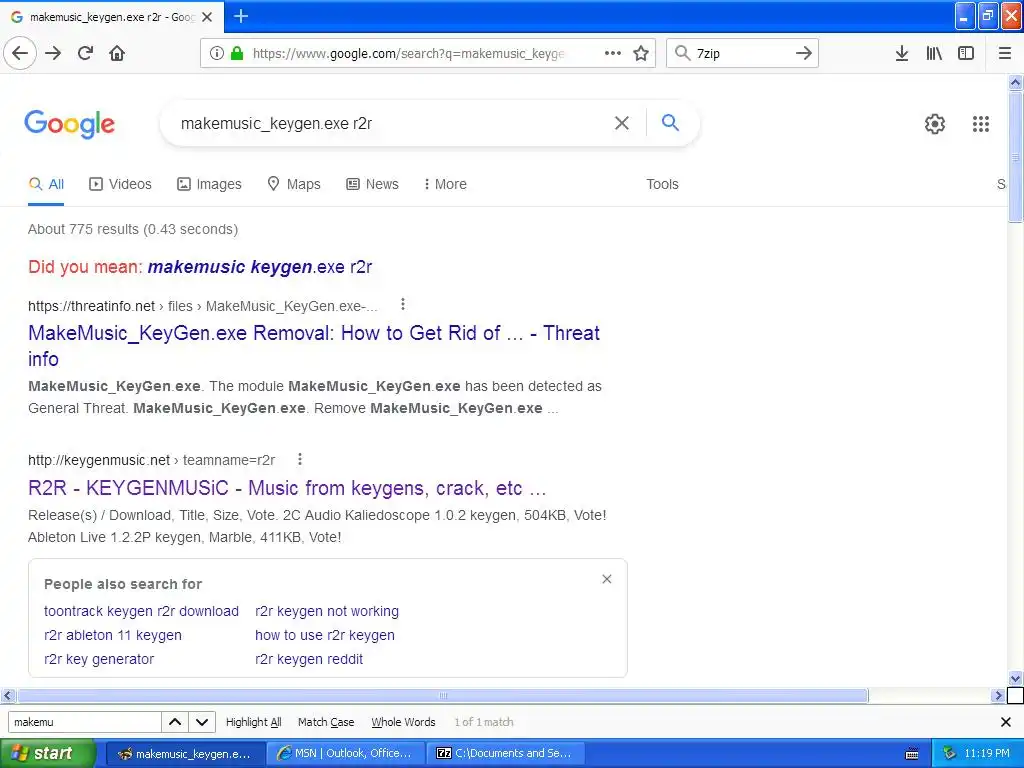Open the MakeMusic_KeyGen.exe Removal result
Screen dimensions: 1024x768
click(x=313, y=345)
